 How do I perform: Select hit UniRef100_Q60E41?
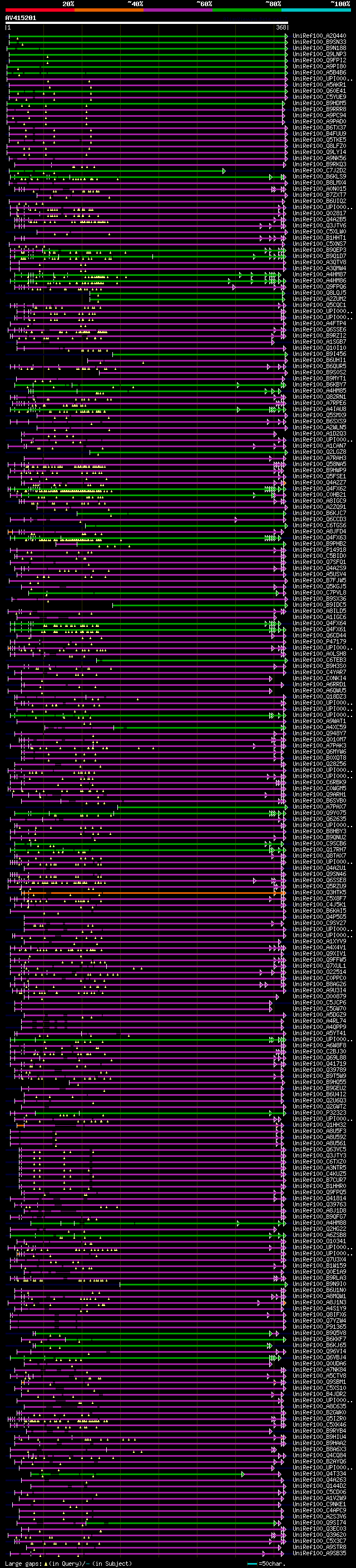[319, 91]
